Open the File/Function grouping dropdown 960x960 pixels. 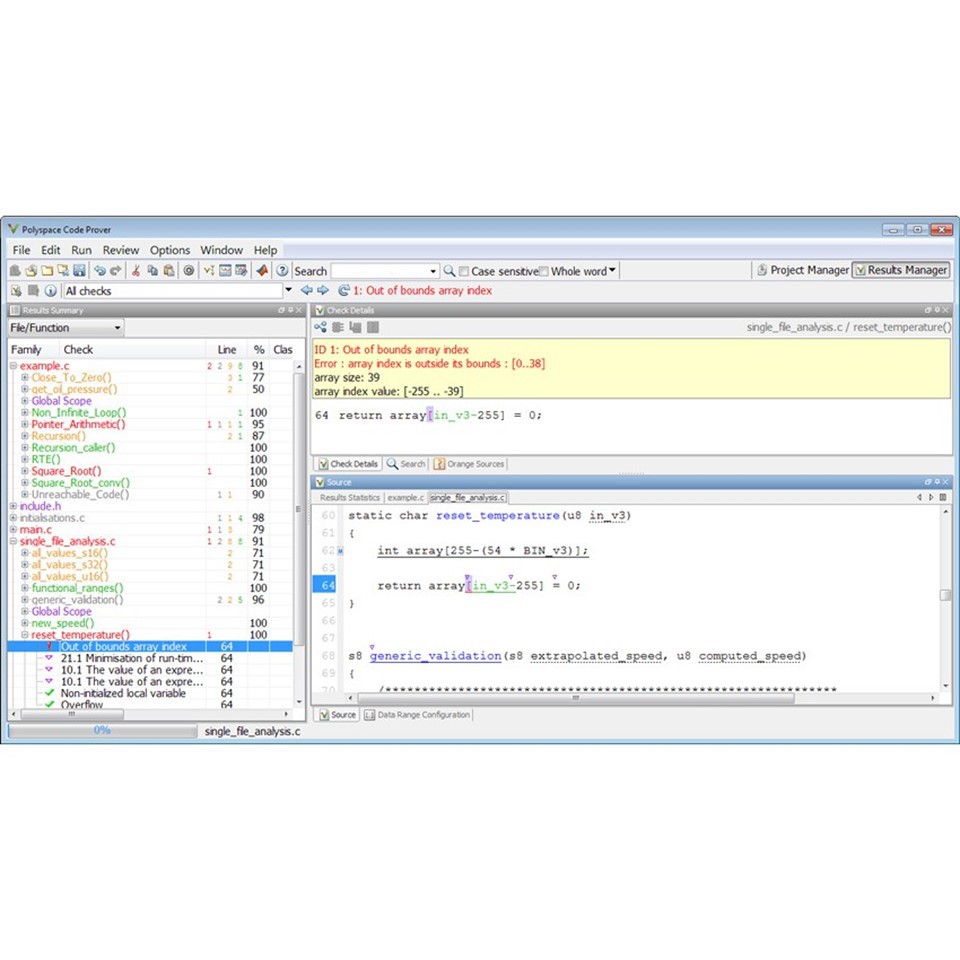pyautogui.click(x=117, y=328)
